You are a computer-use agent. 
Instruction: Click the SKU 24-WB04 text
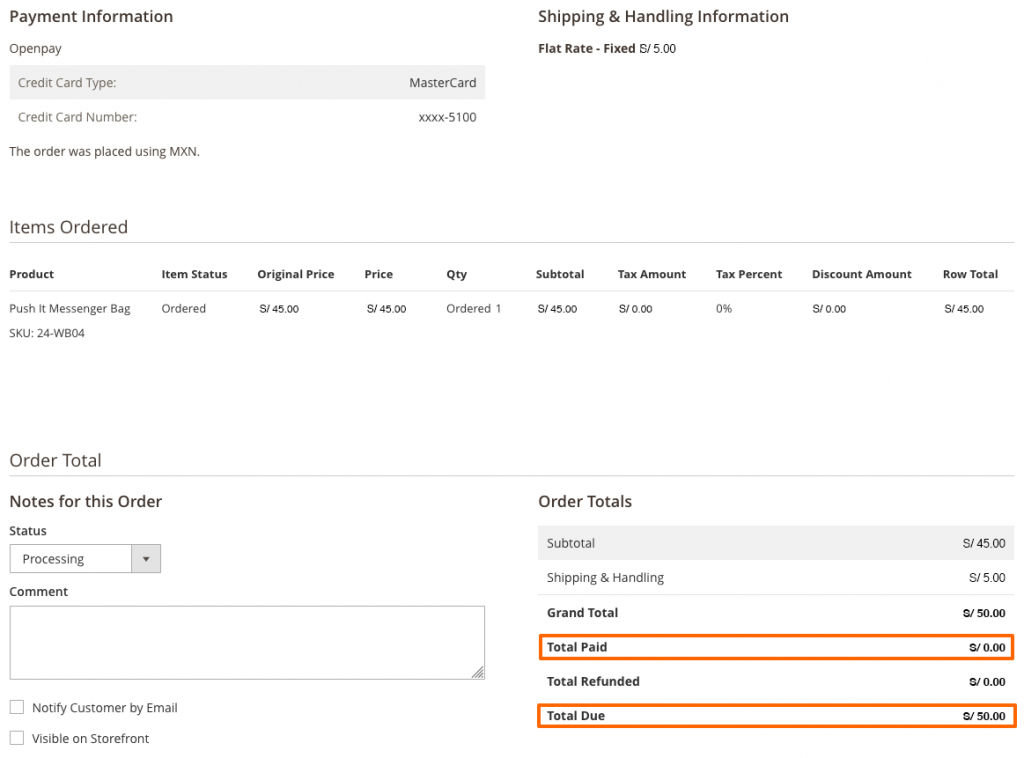[x=47, y=333]
